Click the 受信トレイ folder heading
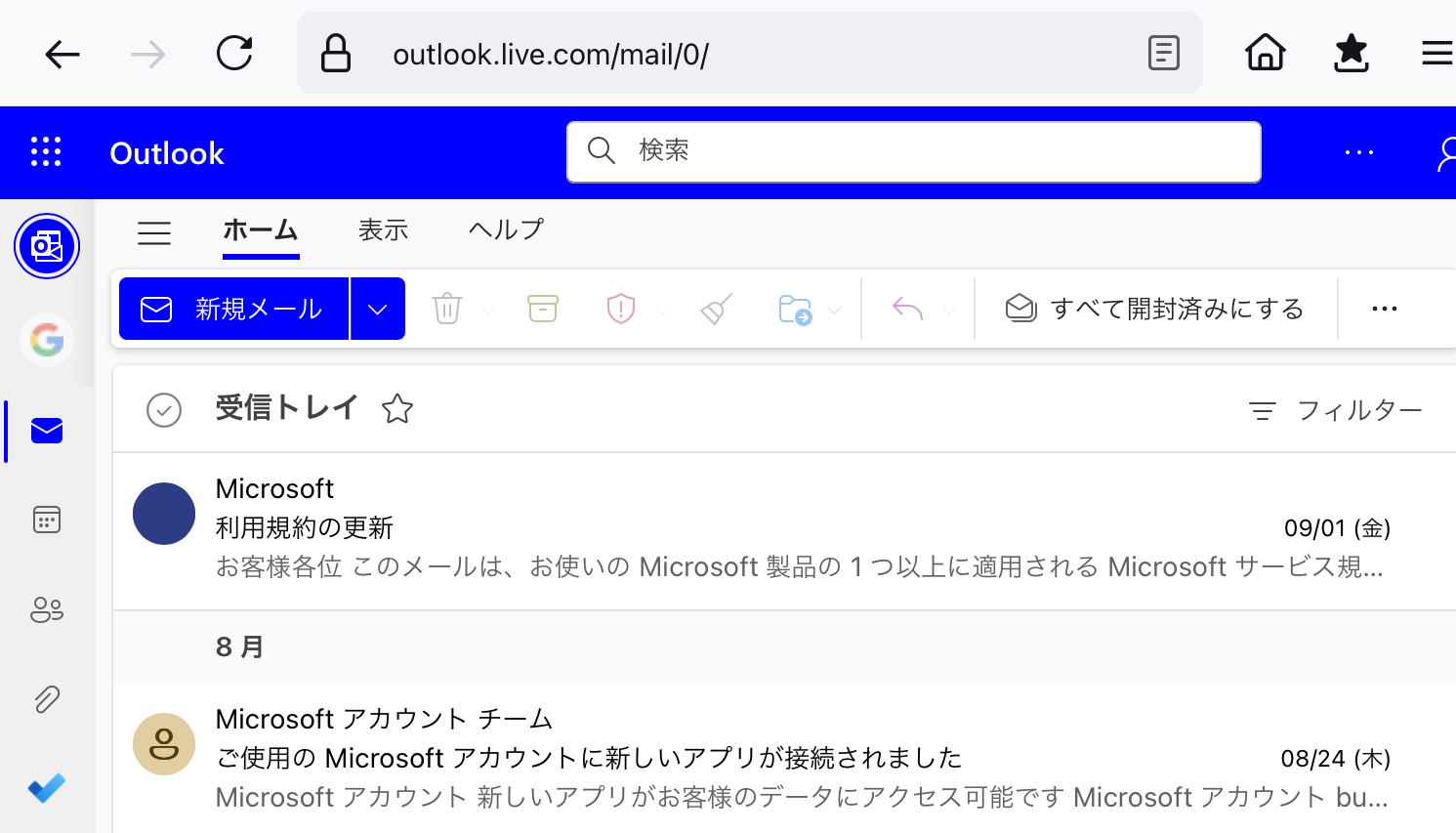The height and width of the screenshot is (833, 1456). 286,407
